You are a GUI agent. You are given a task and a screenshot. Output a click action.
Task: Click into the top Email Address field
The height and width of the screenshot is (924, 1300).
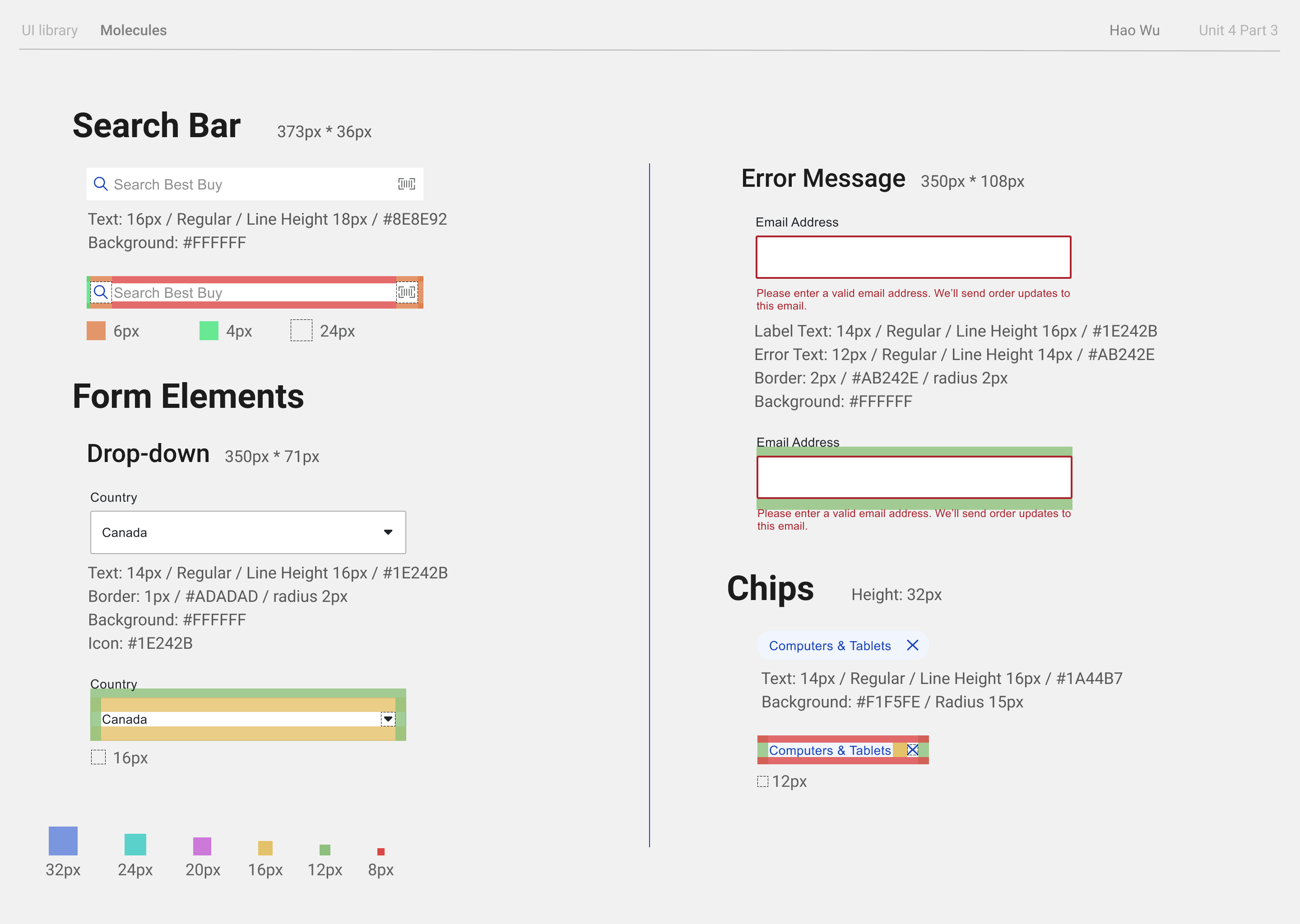(x=913, y=257)
